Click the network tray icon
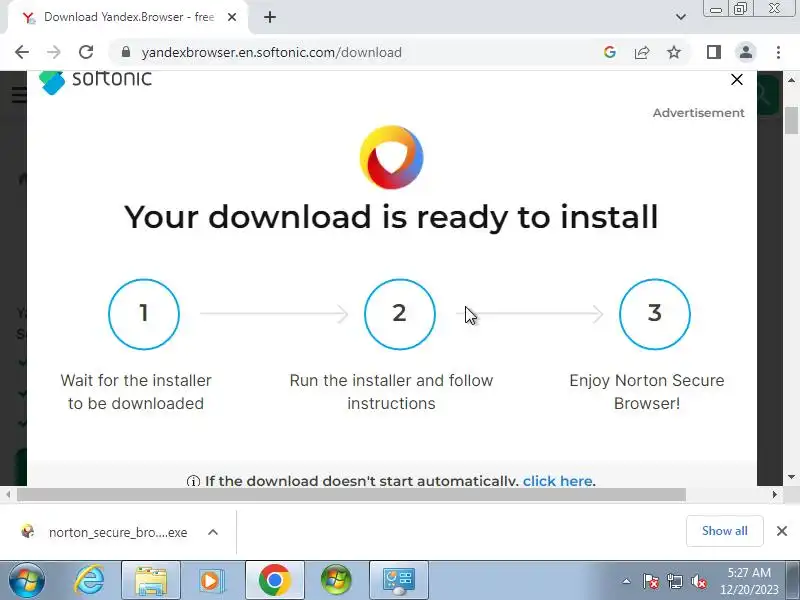 [x=675, y=581]
